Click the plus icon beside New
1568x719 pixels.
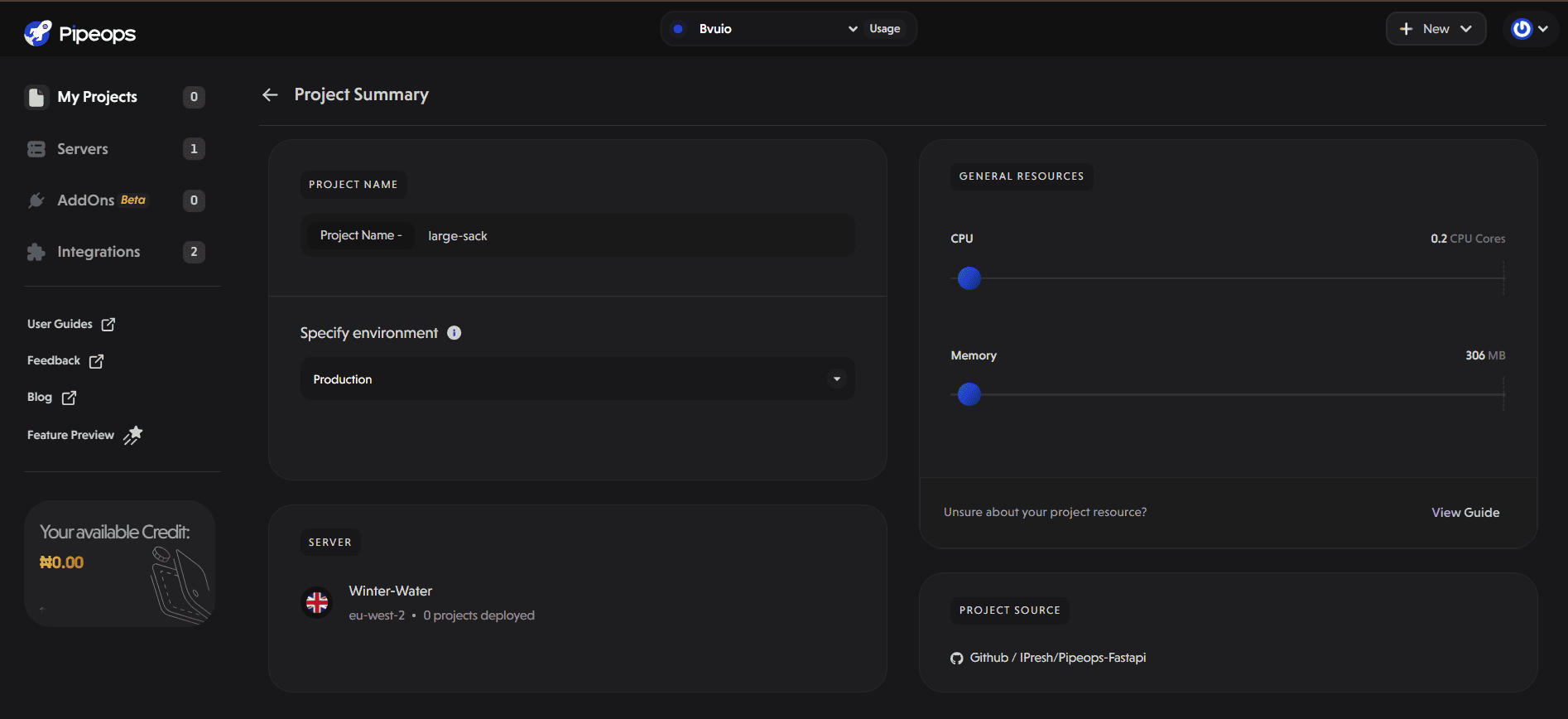1406,29
